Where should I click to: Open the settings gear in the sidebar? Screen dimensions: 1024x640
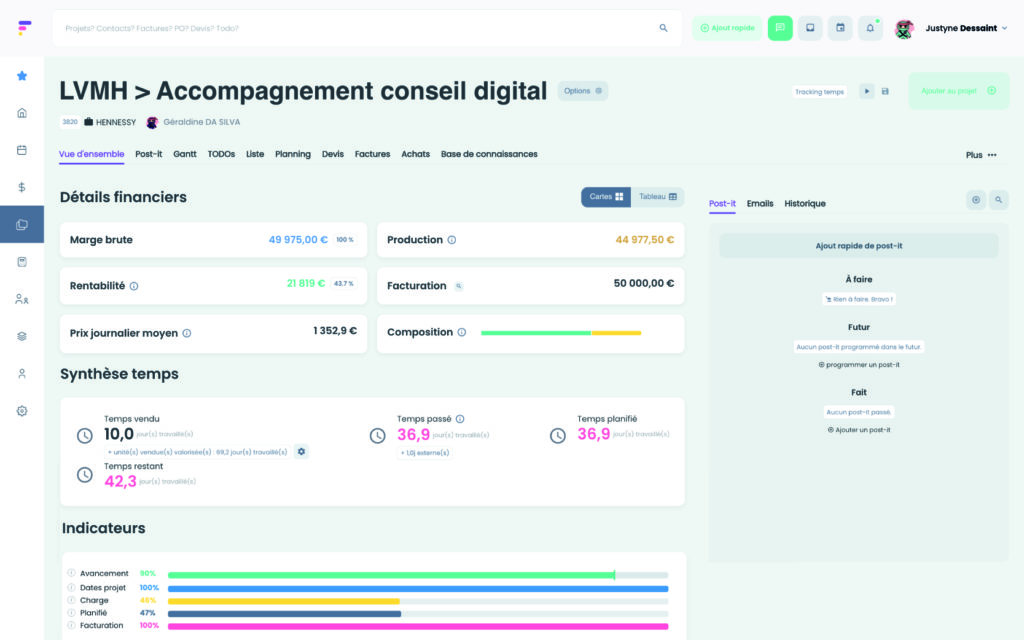pos(22,411)
